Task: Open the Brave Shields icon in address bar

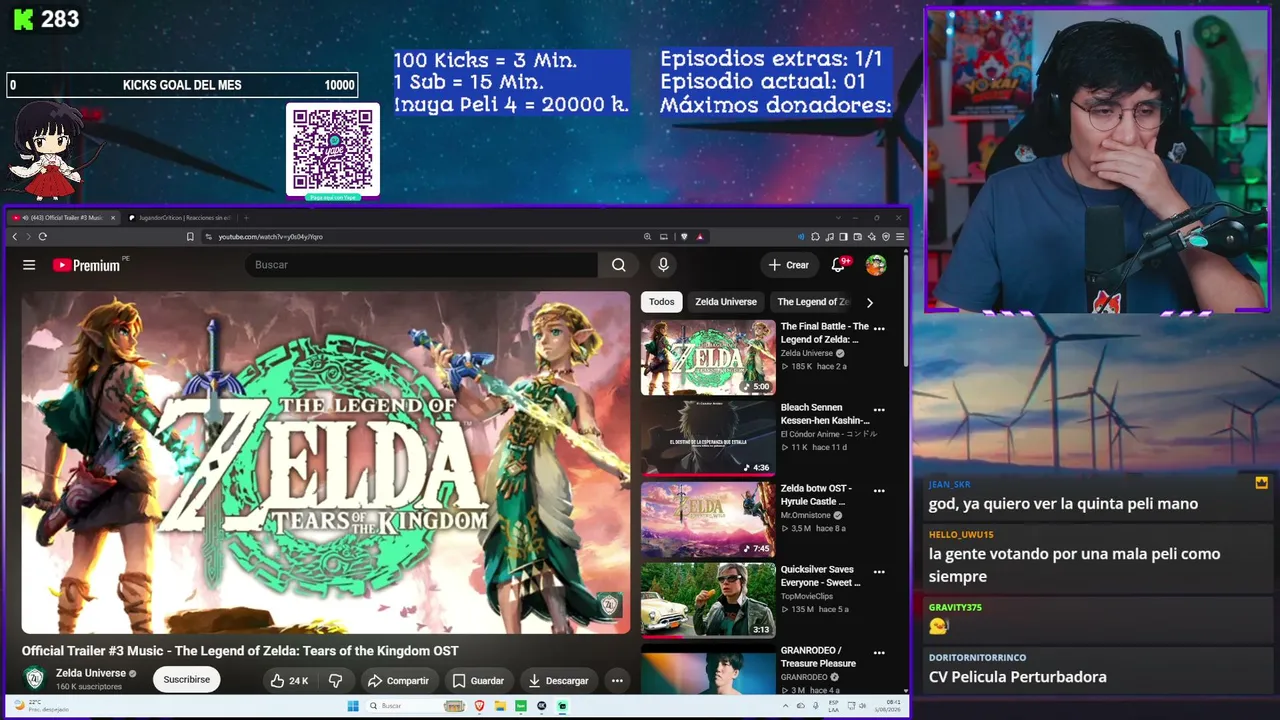Action: pyautogui.click(x=684, y=237)
